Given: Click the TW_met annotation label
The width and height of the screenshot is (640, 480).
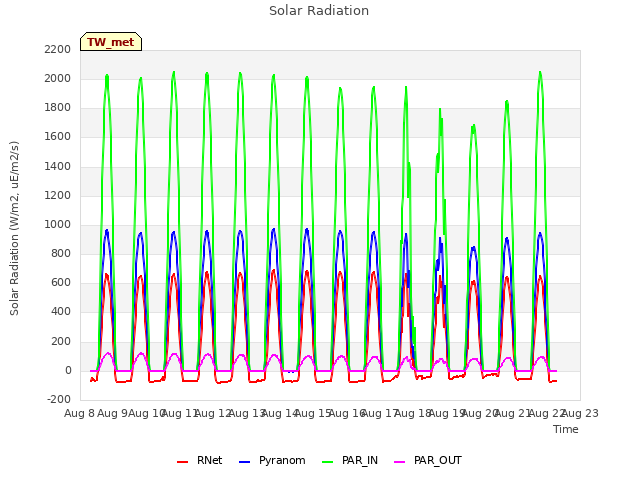Looking at the screenshot, I should click(x=111, y=42).
